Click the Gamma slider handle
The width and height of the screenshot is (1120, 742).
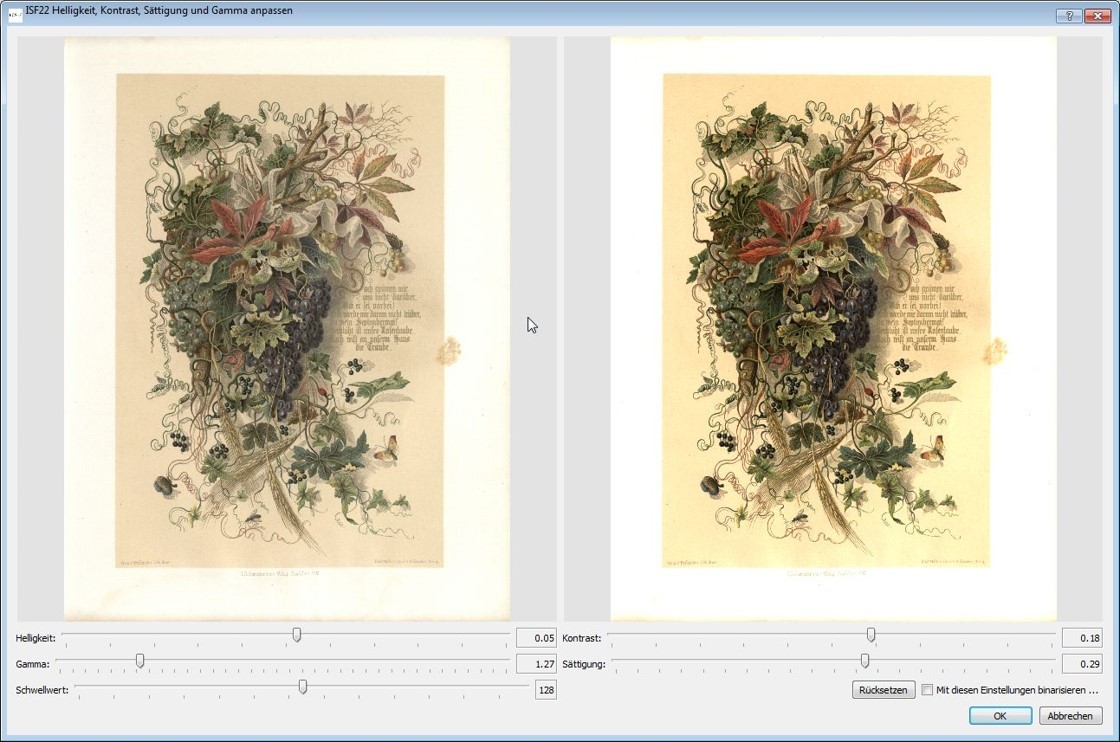click(x=140, y=661)
